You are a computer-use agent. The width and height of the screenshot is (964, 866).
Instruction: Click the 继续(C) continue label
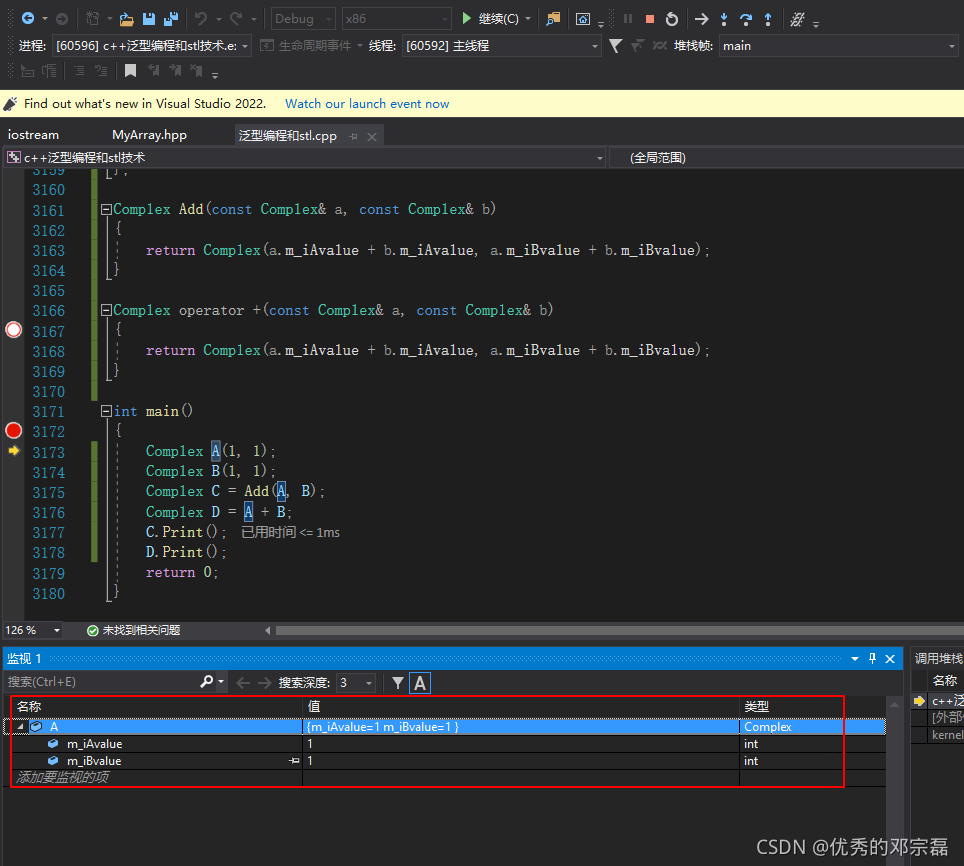click(x=499, y=19)
